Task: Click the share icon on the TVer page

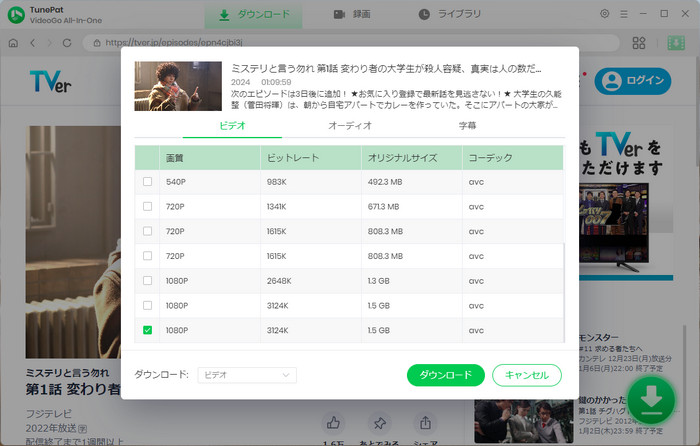Action: click(425, 423)
